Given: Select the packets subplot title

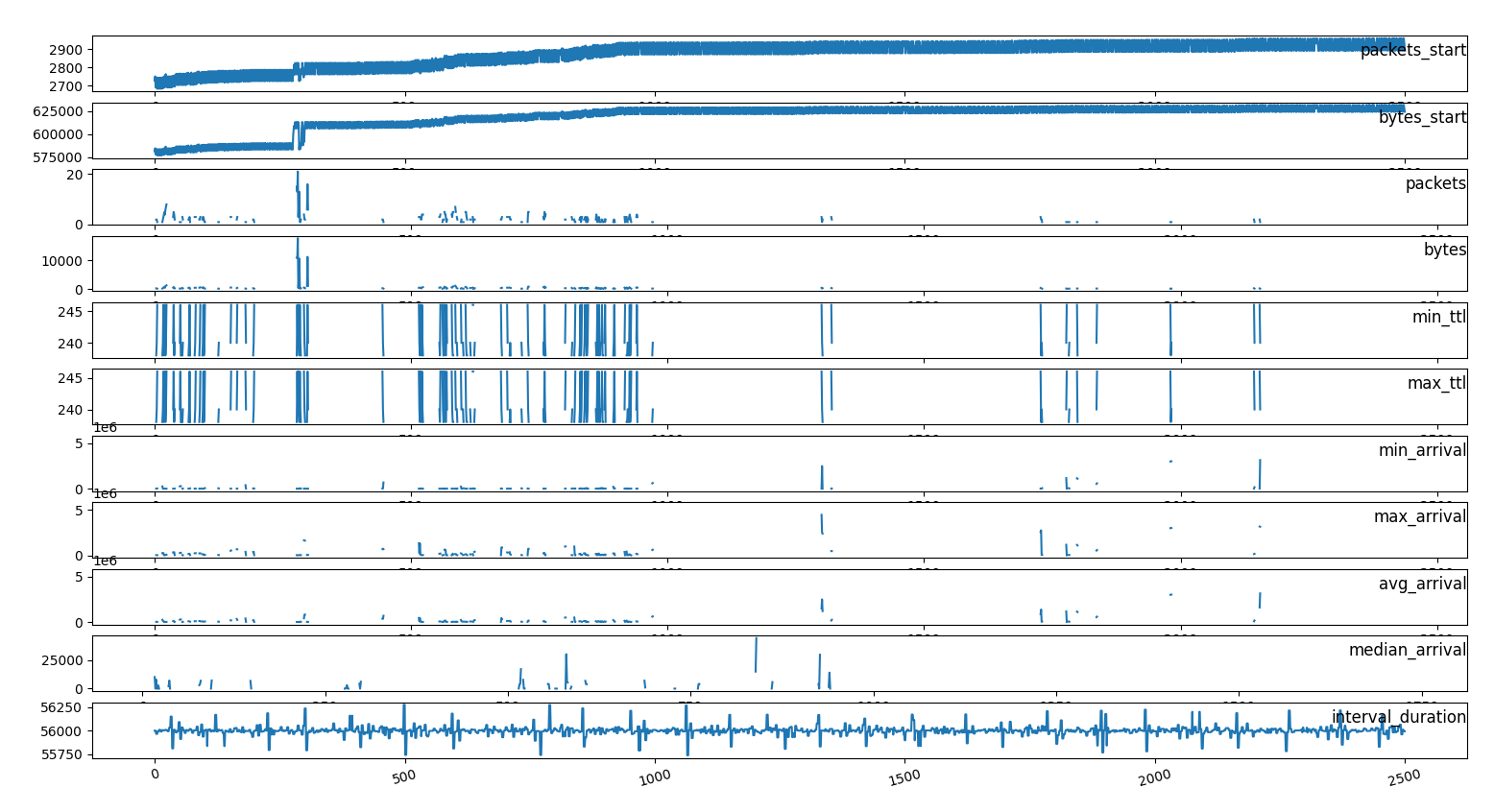Looking at the screenshot, I should pyautogui.click(x=1435, y=183).
